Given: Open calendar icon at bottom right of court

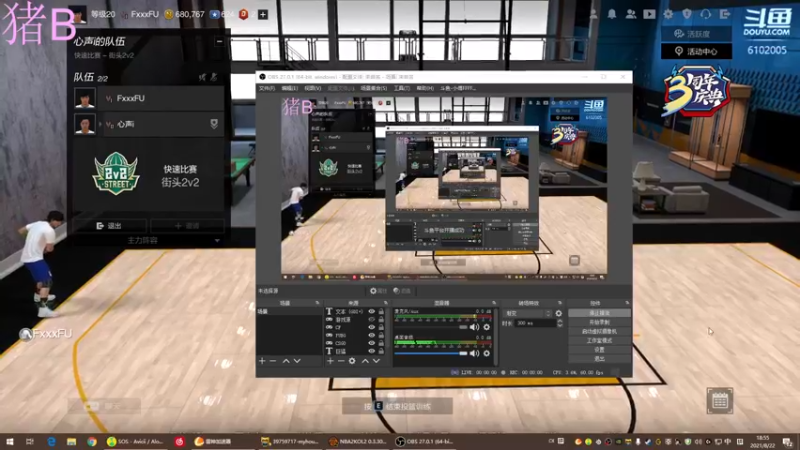Looking at the screenshot, I should pyautogui.click(x=720, y=401).
